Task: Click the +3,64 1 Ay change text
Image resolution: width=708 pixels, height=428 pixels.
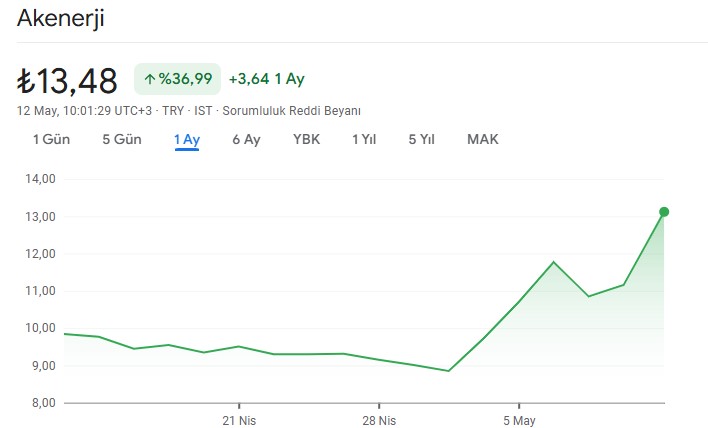Action: click(267, 79)
